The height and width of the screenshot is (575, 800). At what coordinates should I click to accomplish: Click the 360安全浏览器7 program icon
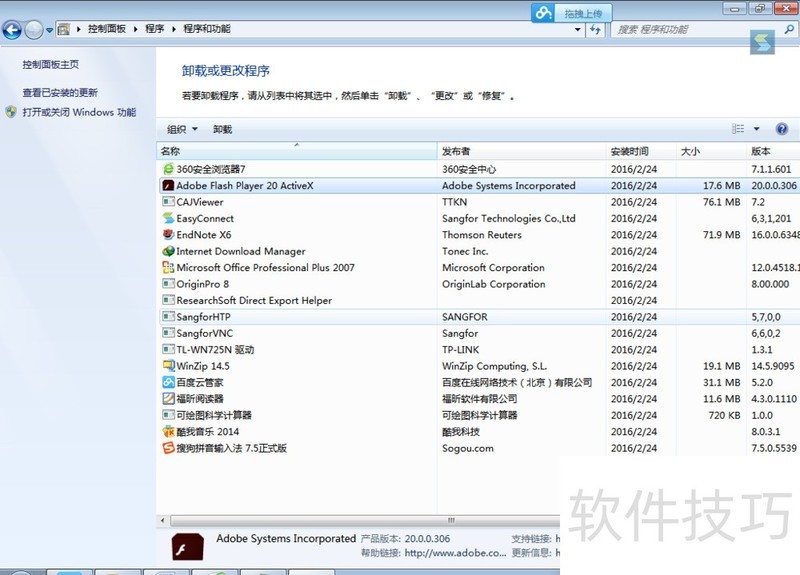168,169
